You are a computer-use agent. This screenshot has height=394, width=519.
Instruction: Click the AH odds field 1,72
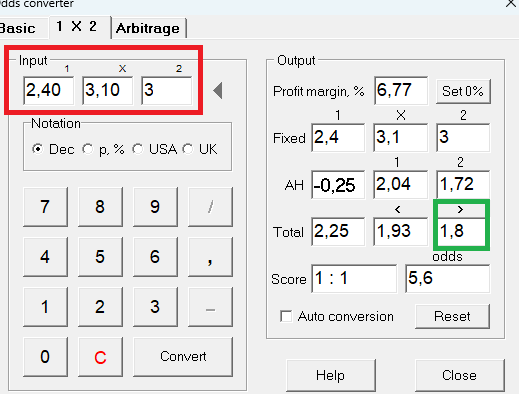(463, 185)
